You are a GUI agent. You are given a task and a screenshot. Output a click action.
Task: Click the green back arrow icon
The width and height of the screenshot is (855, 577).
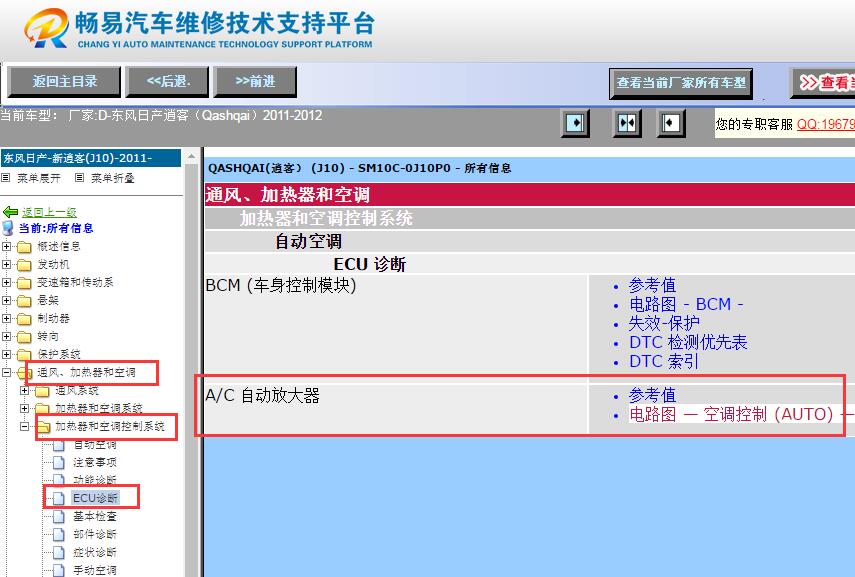click(10, 212)
